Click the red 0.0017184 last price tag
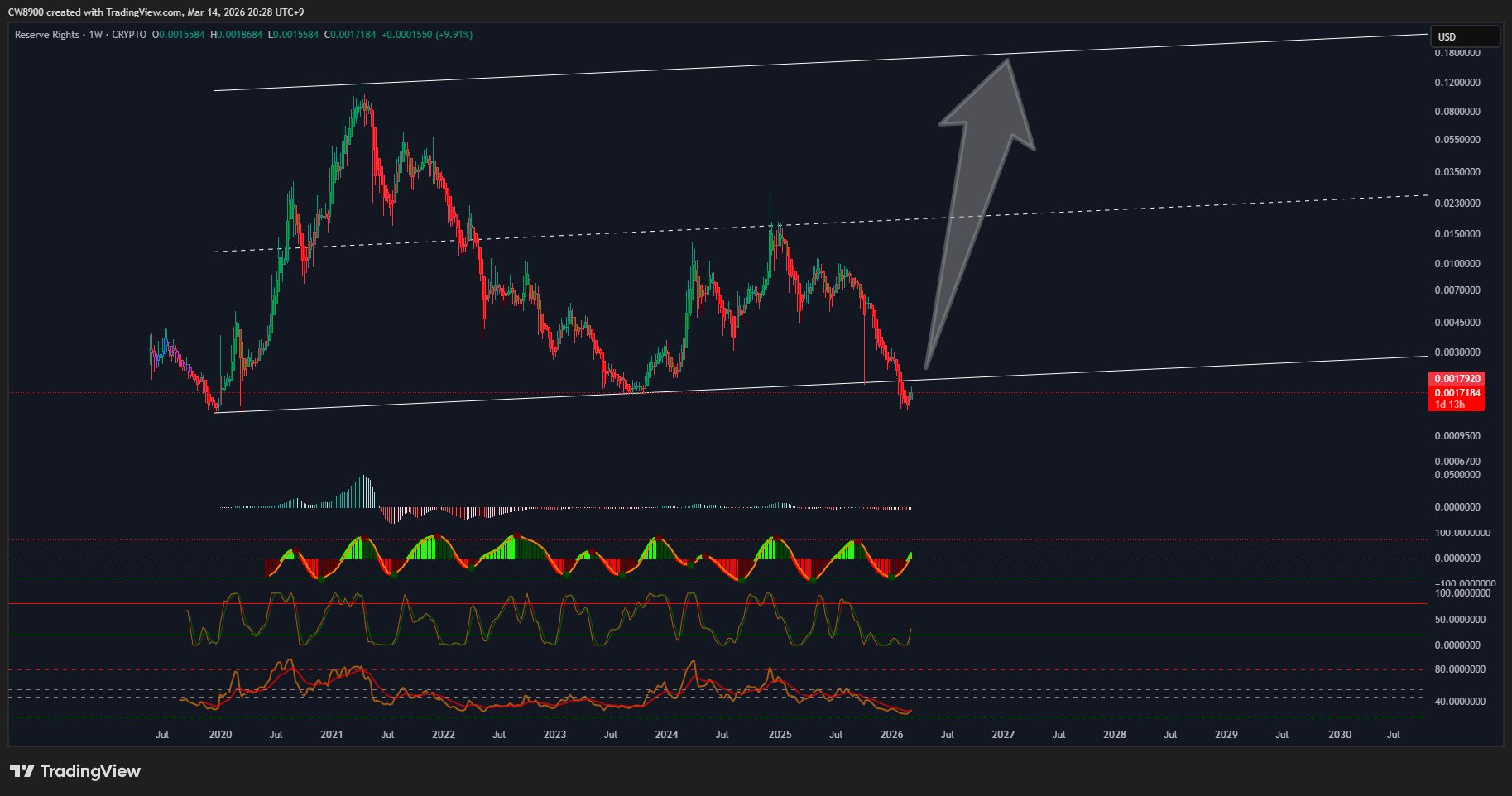This screenshot has height=796, width=1512. [x=1457, y=393]
